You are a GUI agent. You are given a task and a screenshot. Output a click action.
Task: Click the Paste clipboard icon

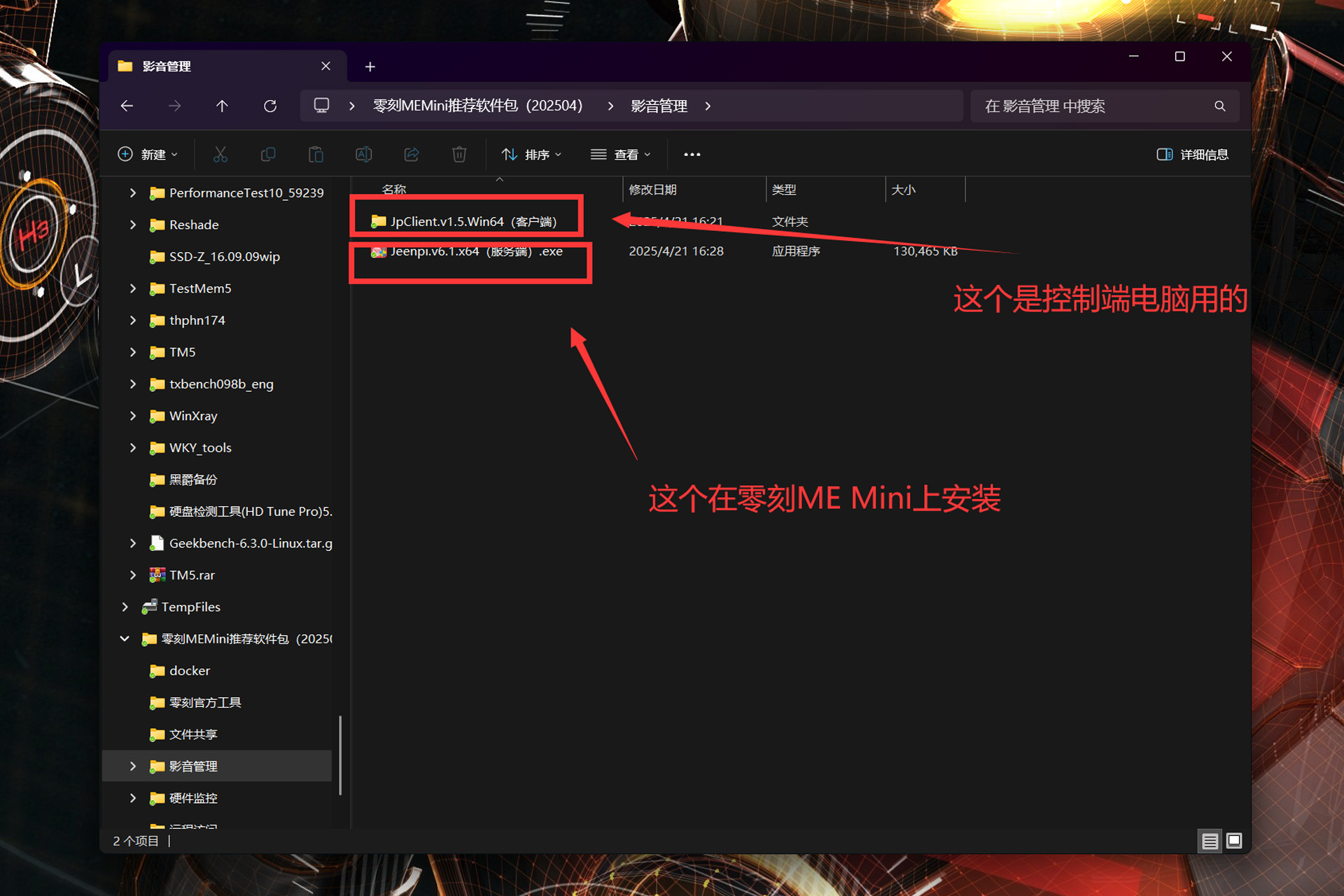click(316, 154)
